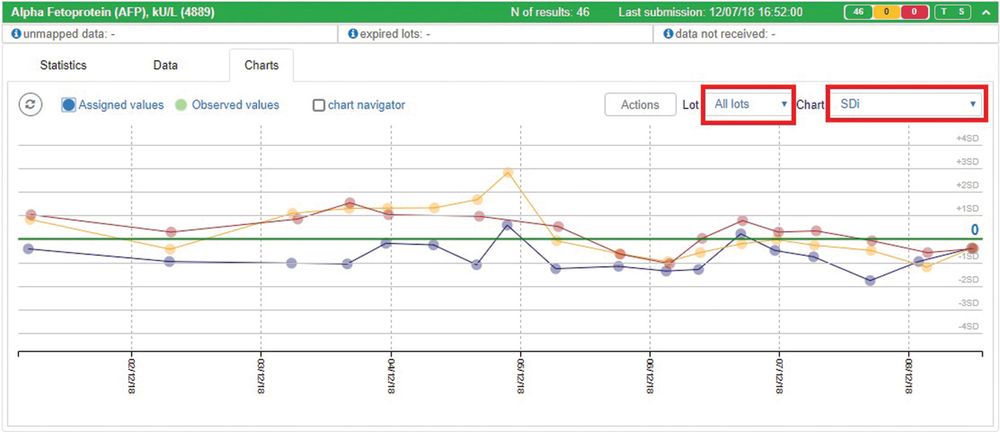Viewport: 1000px width, 432px height.
Task: Switch to the Statistics tab
Action: (x=63, y=66)
